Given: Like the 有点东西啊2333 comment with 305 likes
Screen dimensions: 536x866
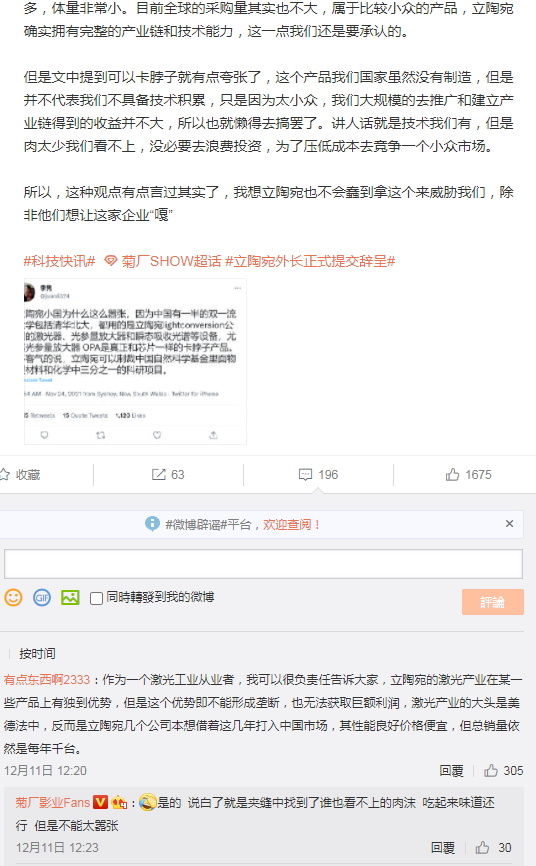Looking at the screenshot, I should point(491,770).
